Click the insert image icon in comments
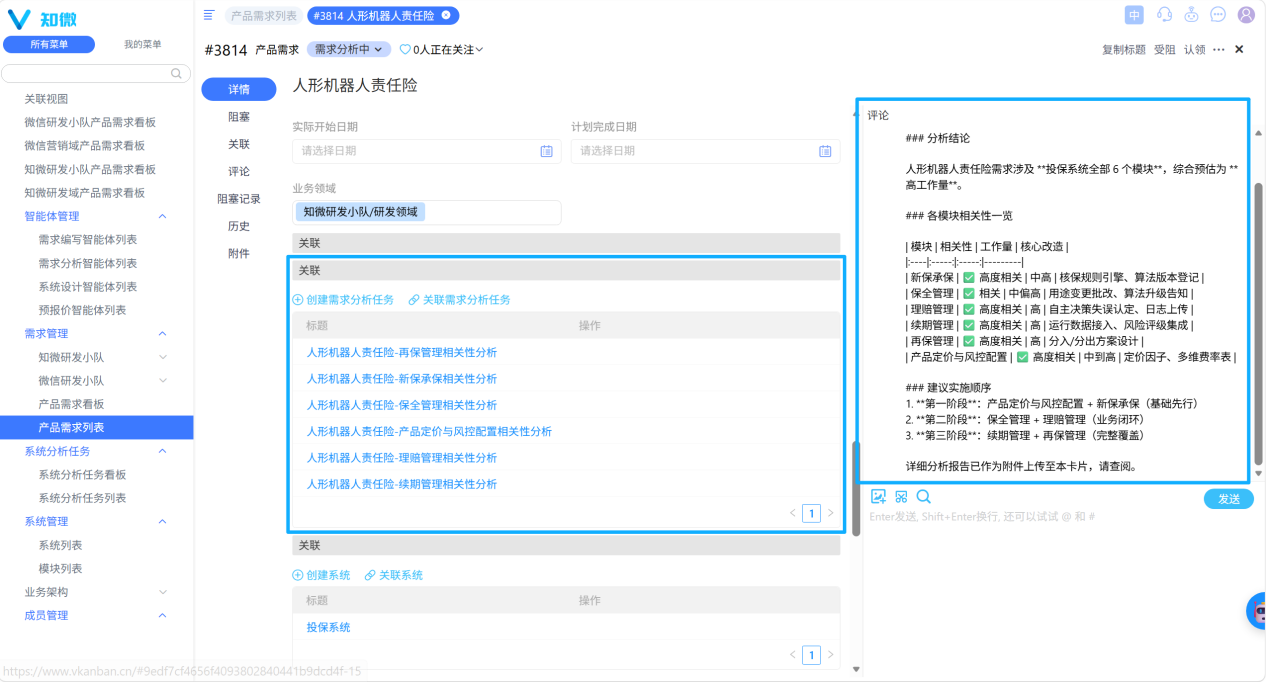The image size is (1267, 682). [x=879, y=496]
